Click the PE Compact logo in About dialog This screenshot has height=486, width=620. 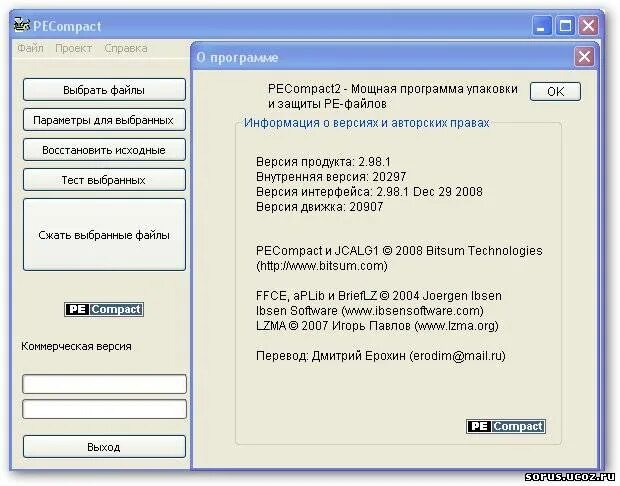506,426
